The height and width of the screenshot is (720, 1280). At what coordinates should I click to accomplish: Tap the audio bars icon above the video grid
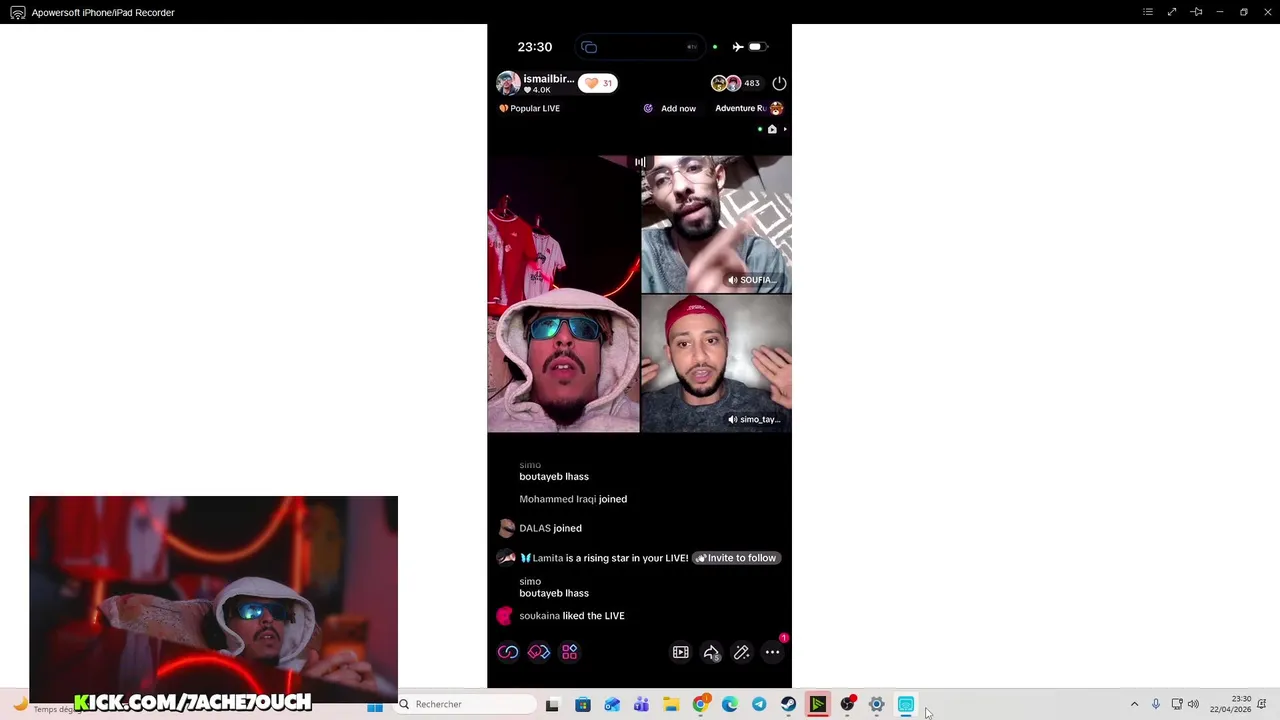pyautogui.click(x=640, y=162)
